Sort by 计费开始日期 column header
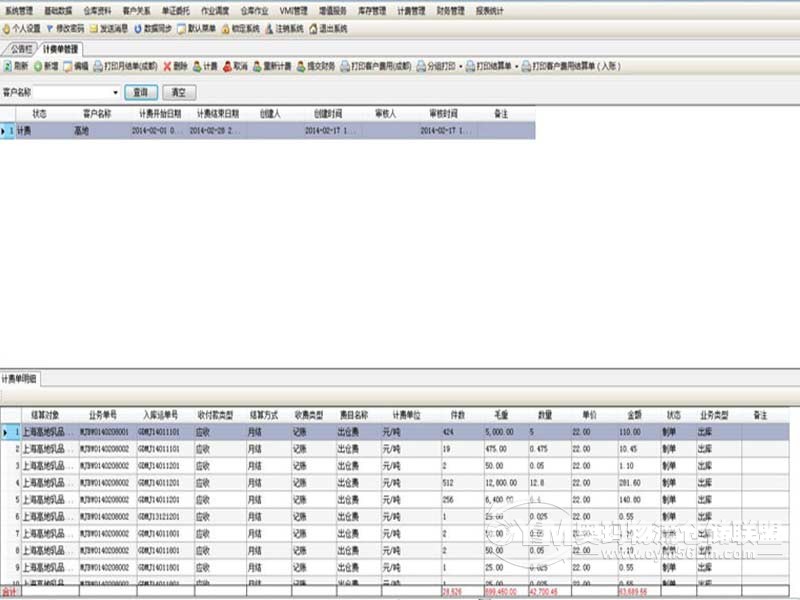The width and height of the screenshot is (800, 600). point(161,114)
